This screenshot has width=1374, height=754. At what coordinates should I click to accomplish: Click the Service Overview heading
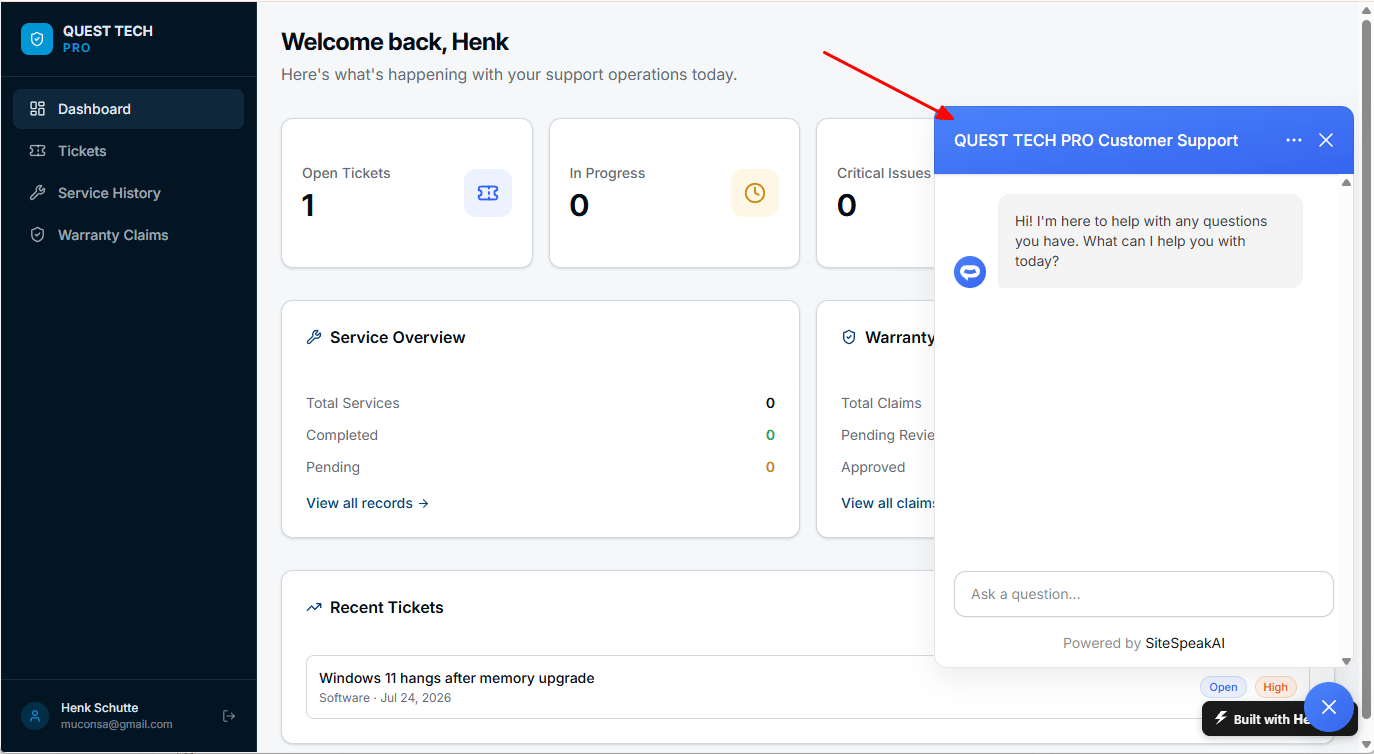tap(397, 337)
